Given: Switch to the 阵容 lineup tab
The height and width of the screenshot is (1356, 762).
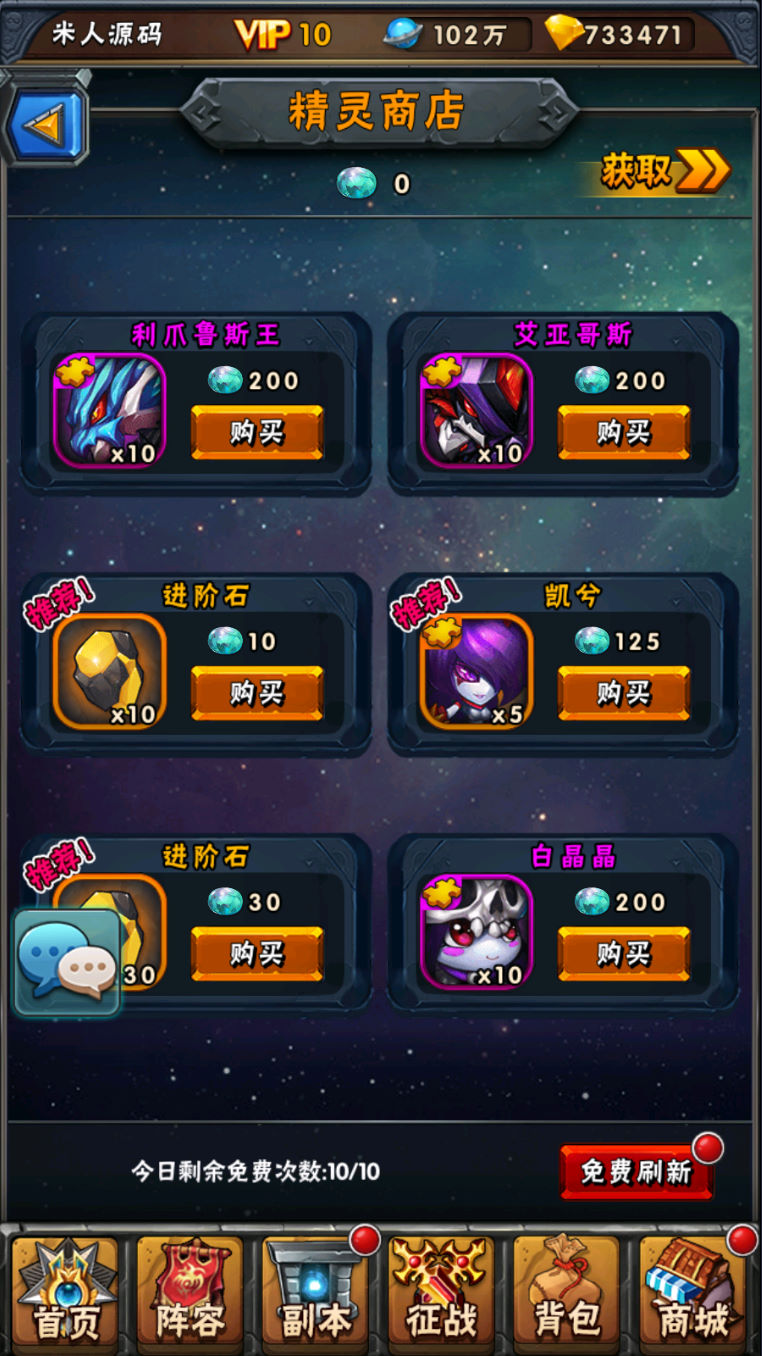Looking at the screenshot, I should pos(190,1289).
